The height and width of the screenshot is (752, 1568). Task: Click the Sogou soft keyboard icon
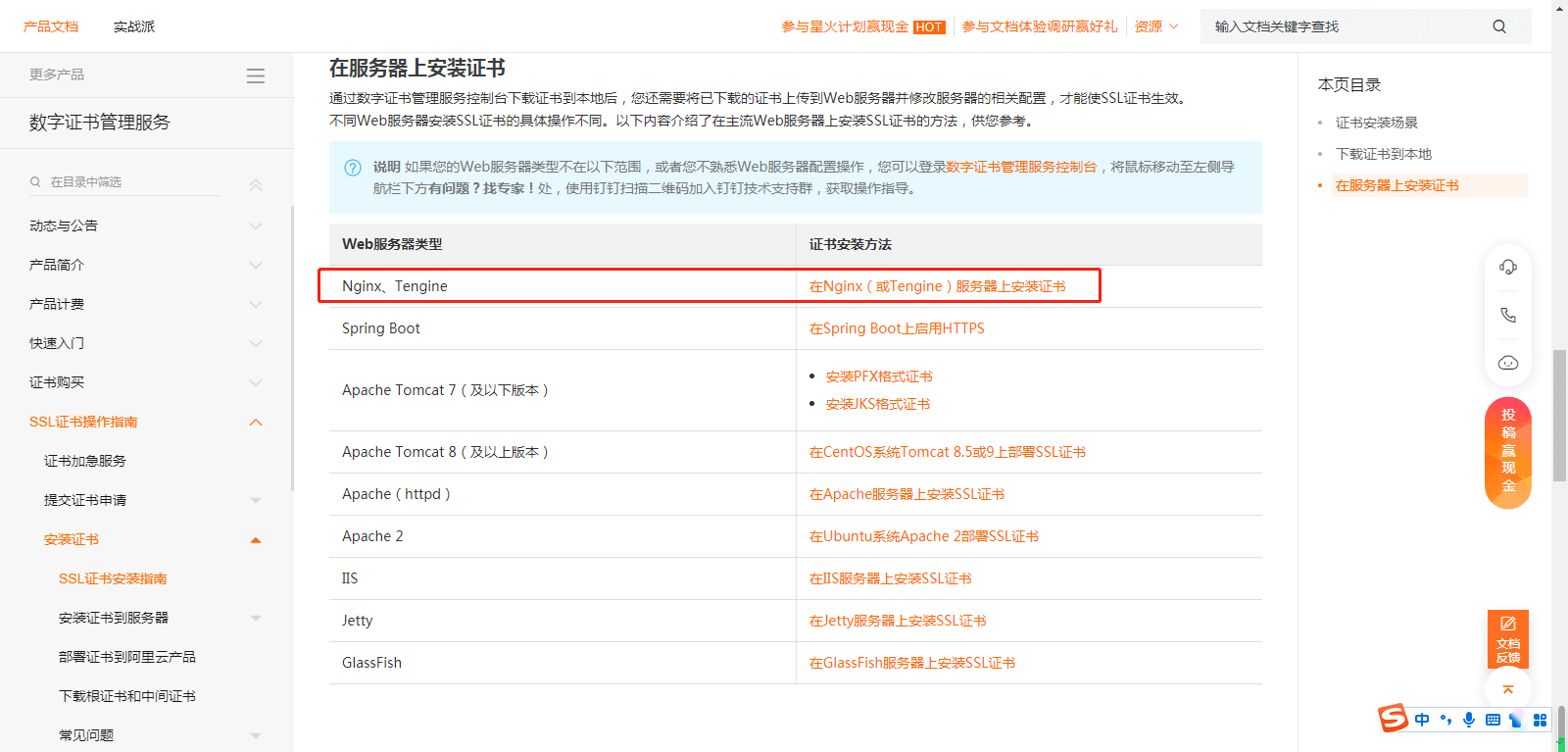[x=1493, y=720]
